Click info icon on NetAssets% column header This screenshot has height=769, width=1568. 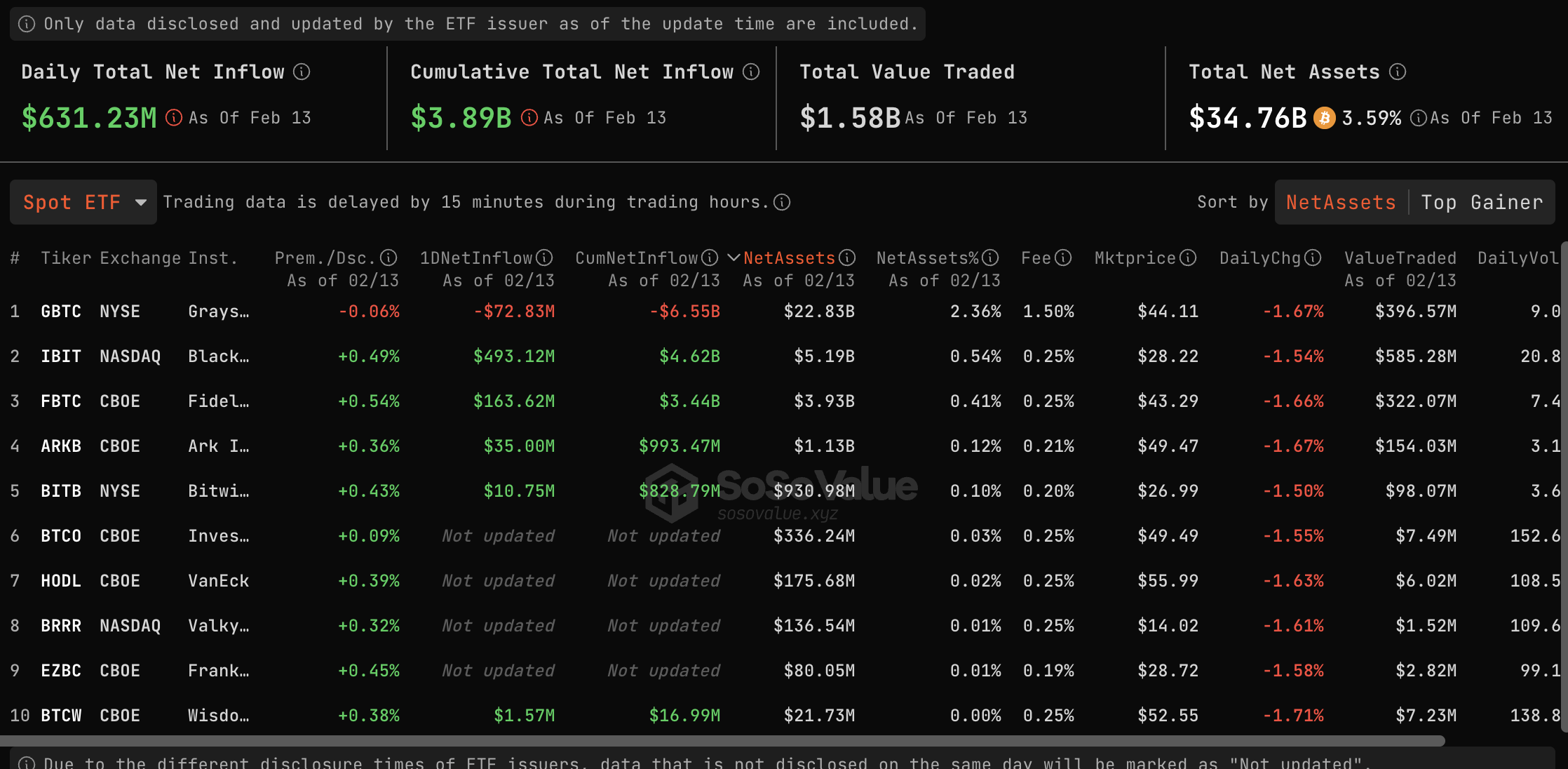[990, 258]
